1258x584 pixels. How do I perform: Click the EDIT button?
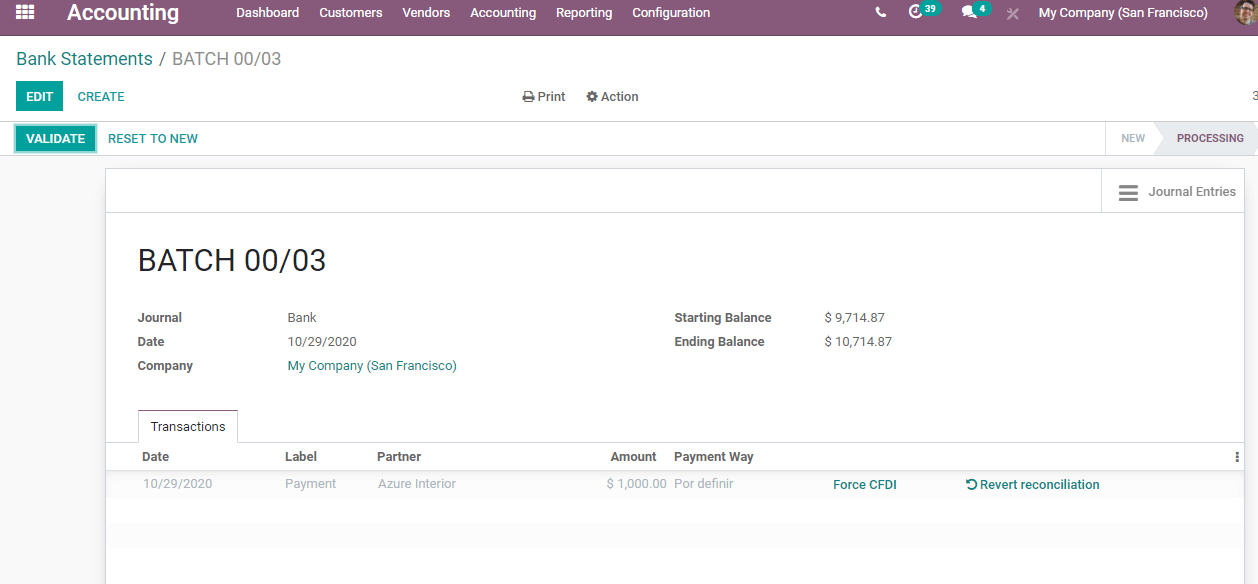[x=39, y=97]
